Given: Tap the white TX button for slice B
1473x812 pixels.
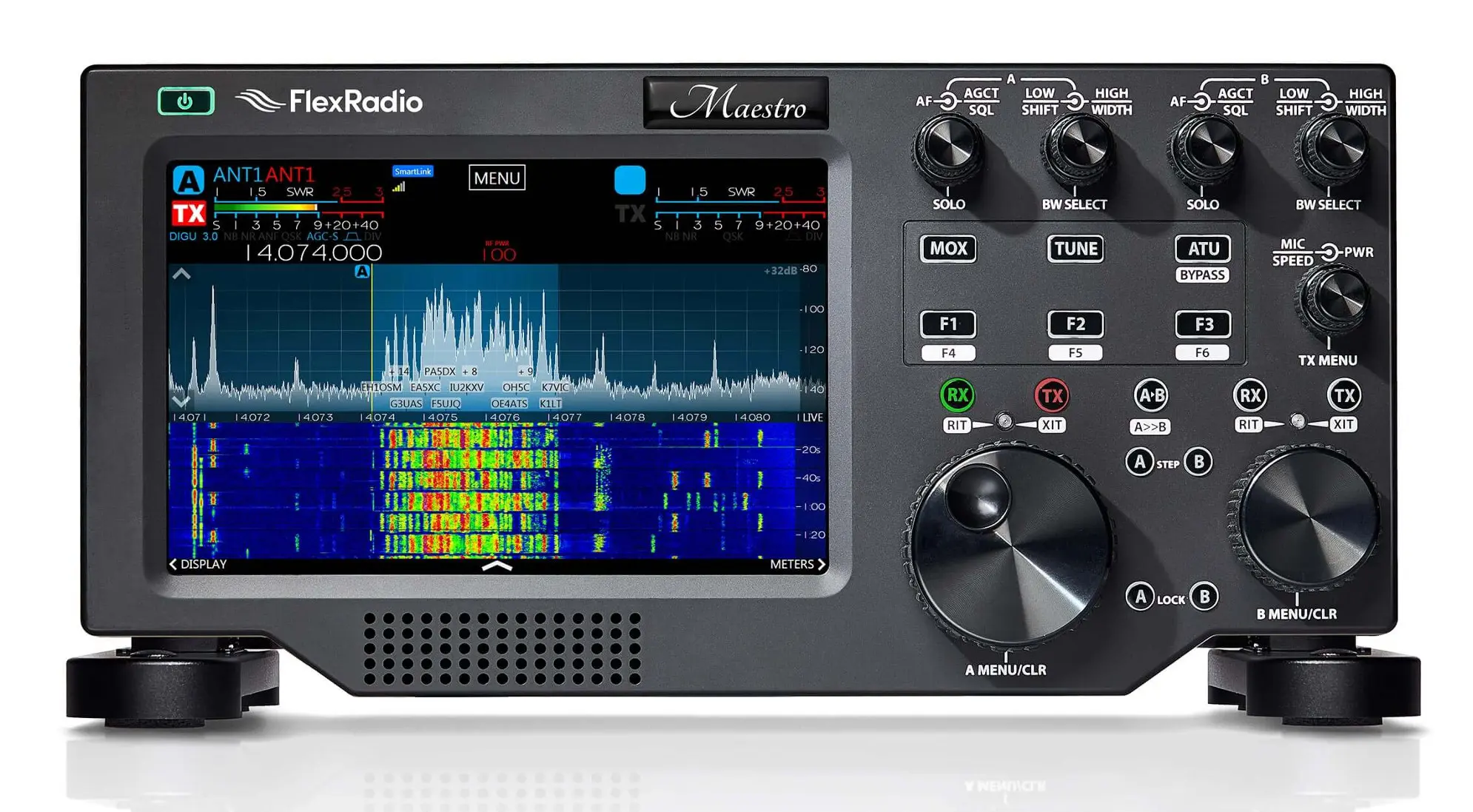Looking at the screenshot, I should point(1344,395).
